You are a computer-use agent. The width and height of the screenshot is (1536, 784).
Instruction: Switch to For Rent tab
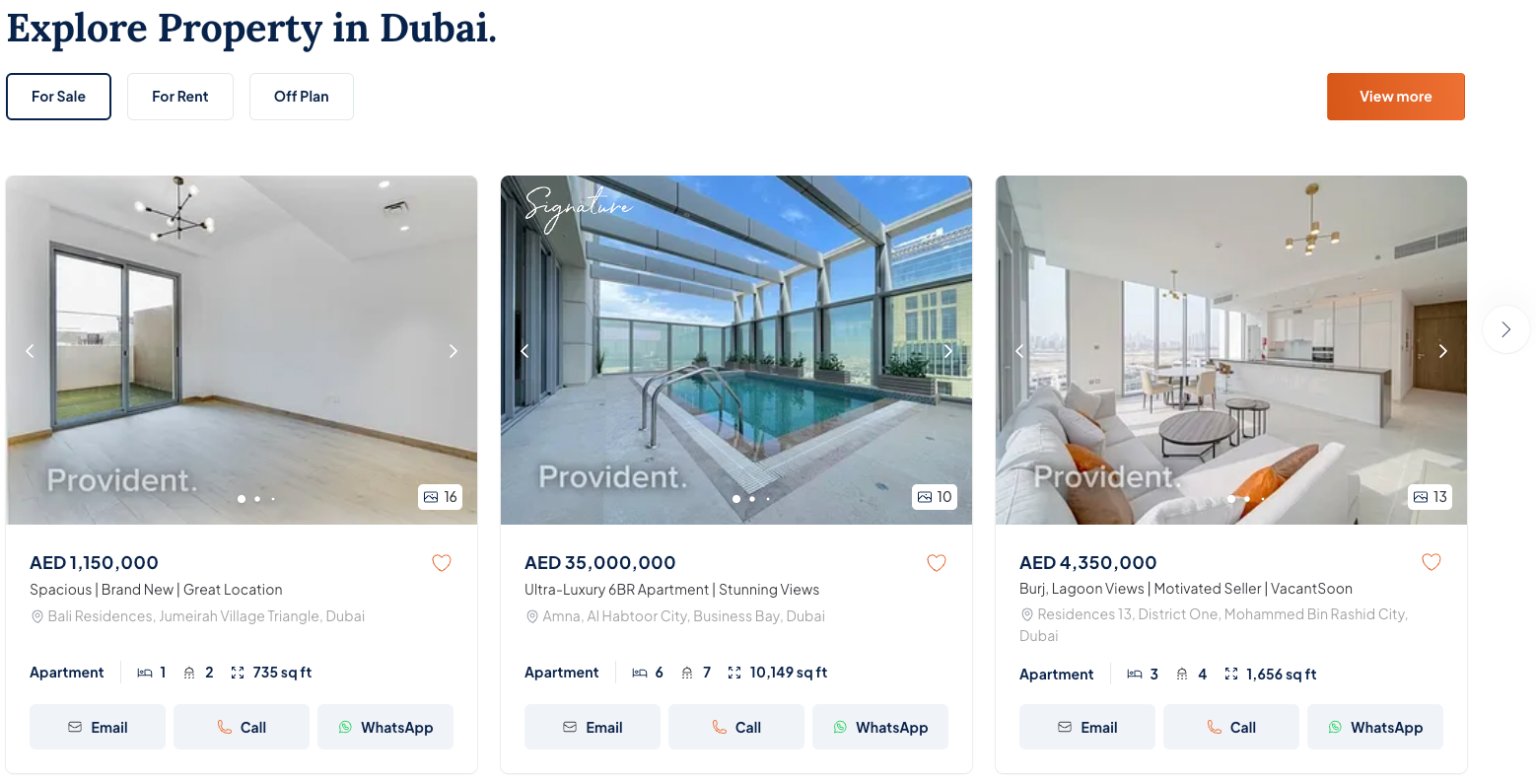click(180, 97)
